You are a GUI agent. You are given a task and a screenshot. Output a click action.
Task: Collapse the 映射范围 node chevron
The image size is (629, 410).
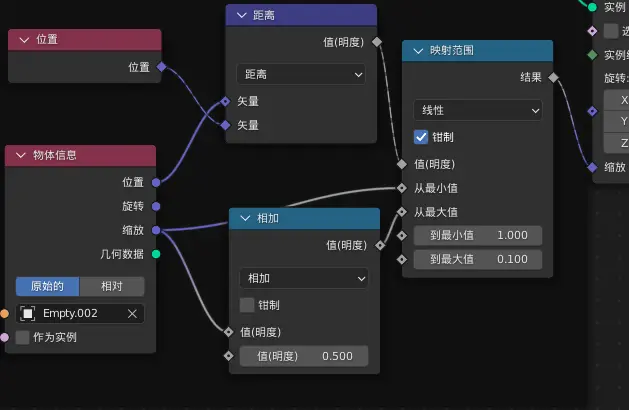418,51
